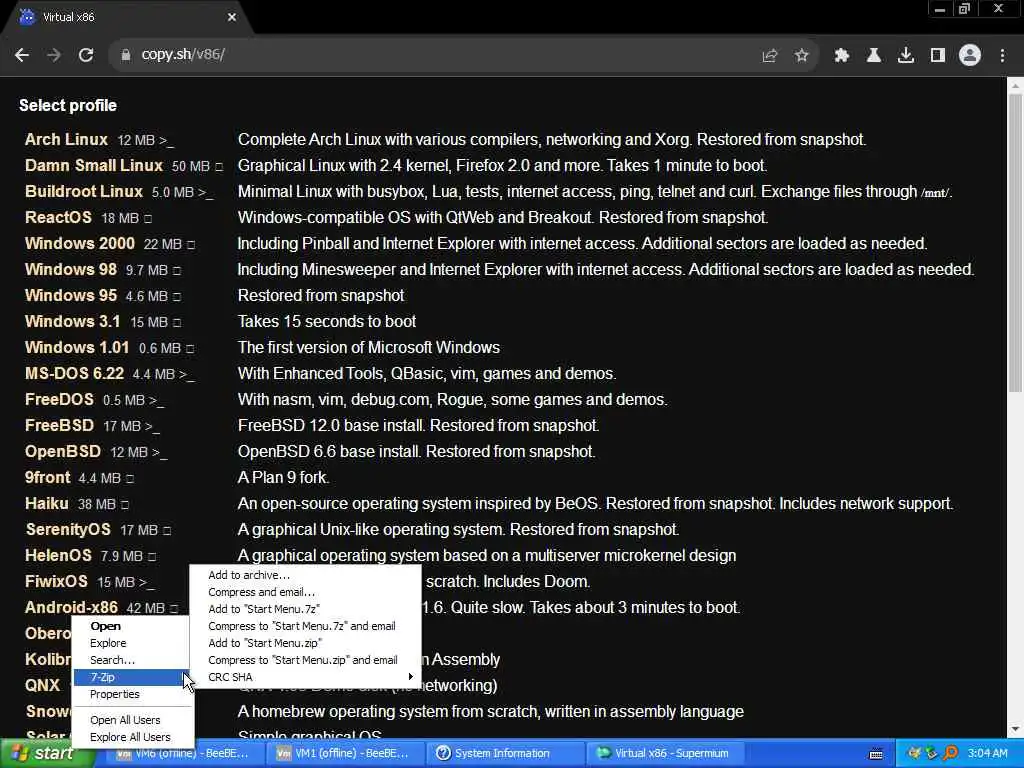The height and width of the screenshot is (768, 1024).
Task: Open the browser three-dot menu
Action: coord(1002,56)
